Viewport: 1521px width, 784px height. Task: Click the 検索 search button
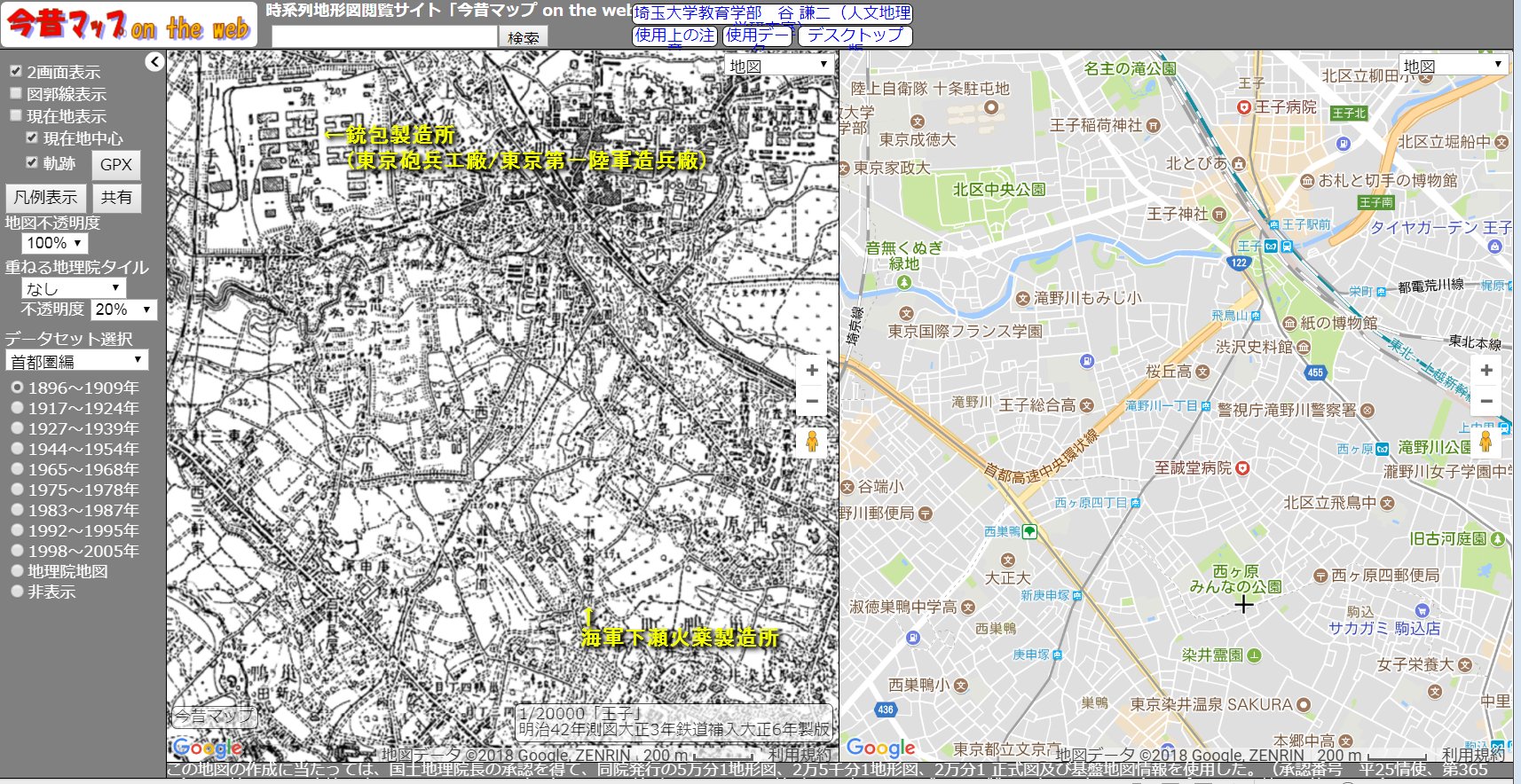click(x=524, y=37)
